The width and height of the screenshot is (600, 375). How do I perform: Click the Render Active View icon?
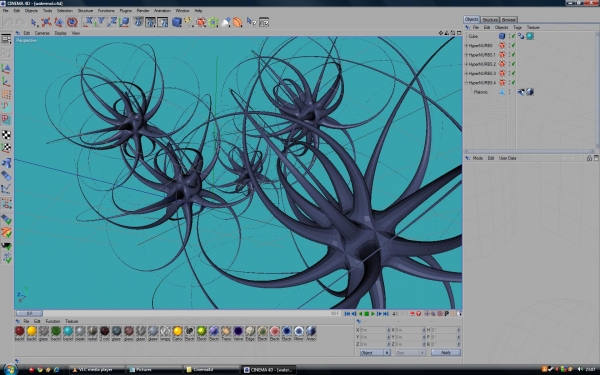[x=139, y=22]
